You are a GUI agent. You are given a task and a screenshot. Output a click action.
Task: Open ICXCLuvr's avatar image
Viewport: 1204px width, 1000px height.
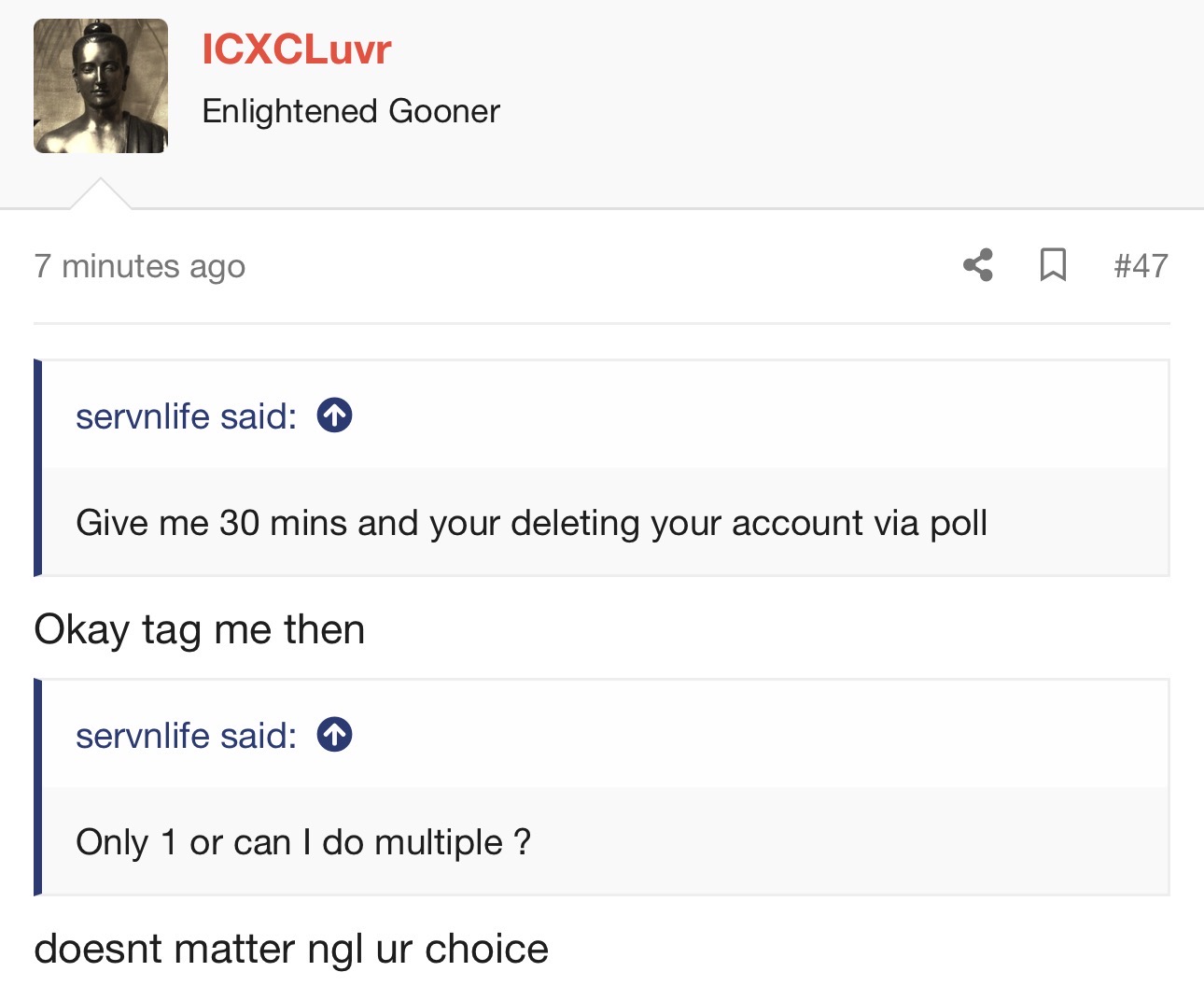tap(101, 86)
